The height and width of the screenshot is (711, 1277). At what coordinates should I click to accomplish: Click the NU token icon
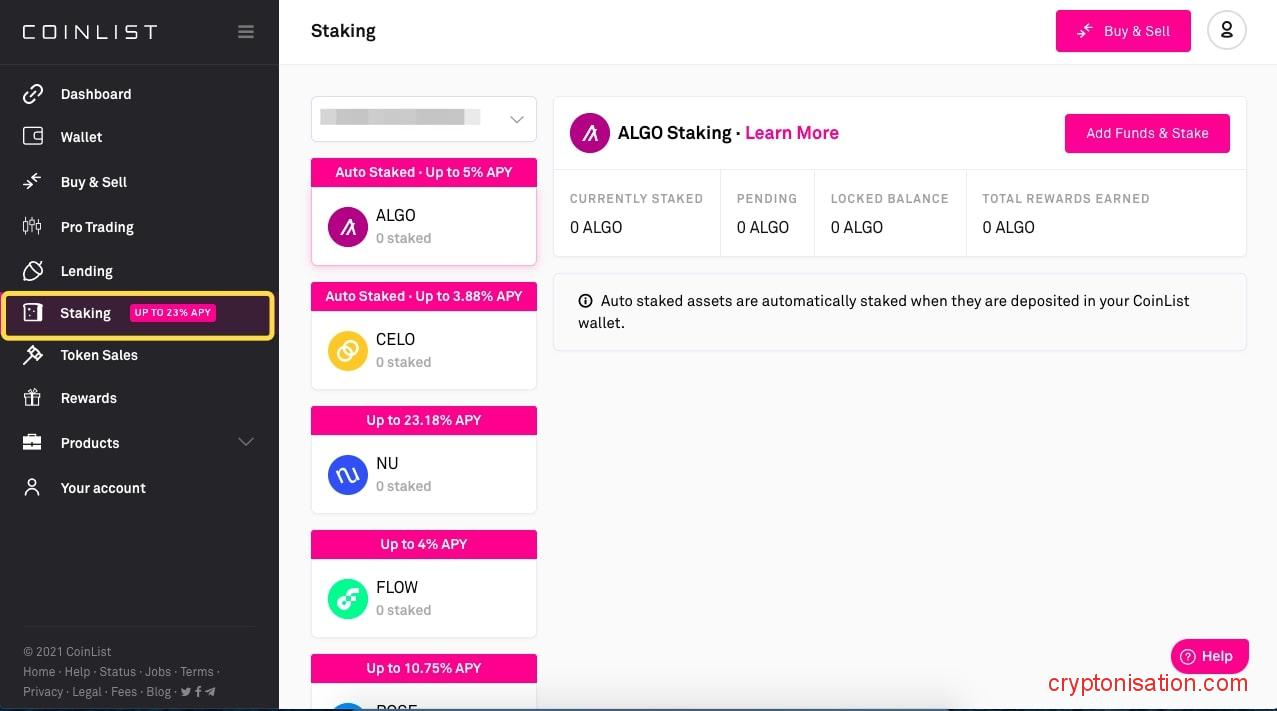point(348,475)
